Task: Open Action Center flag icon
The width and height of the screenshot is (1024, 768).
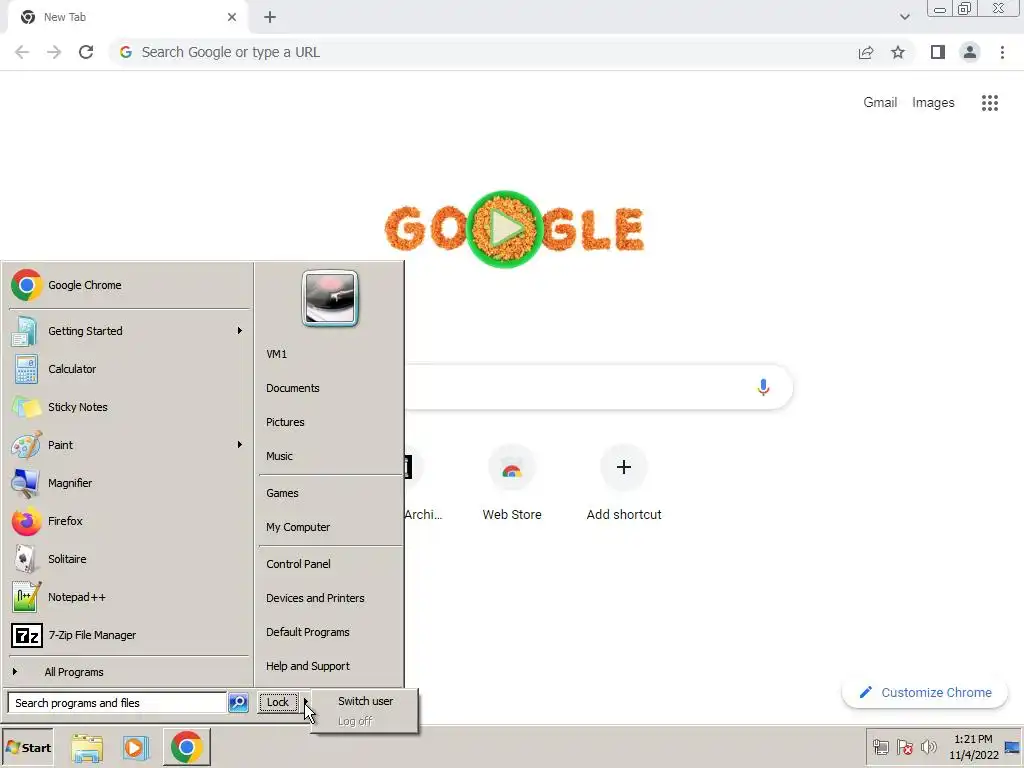Action: pyautogui.click(x=904, y=747)
